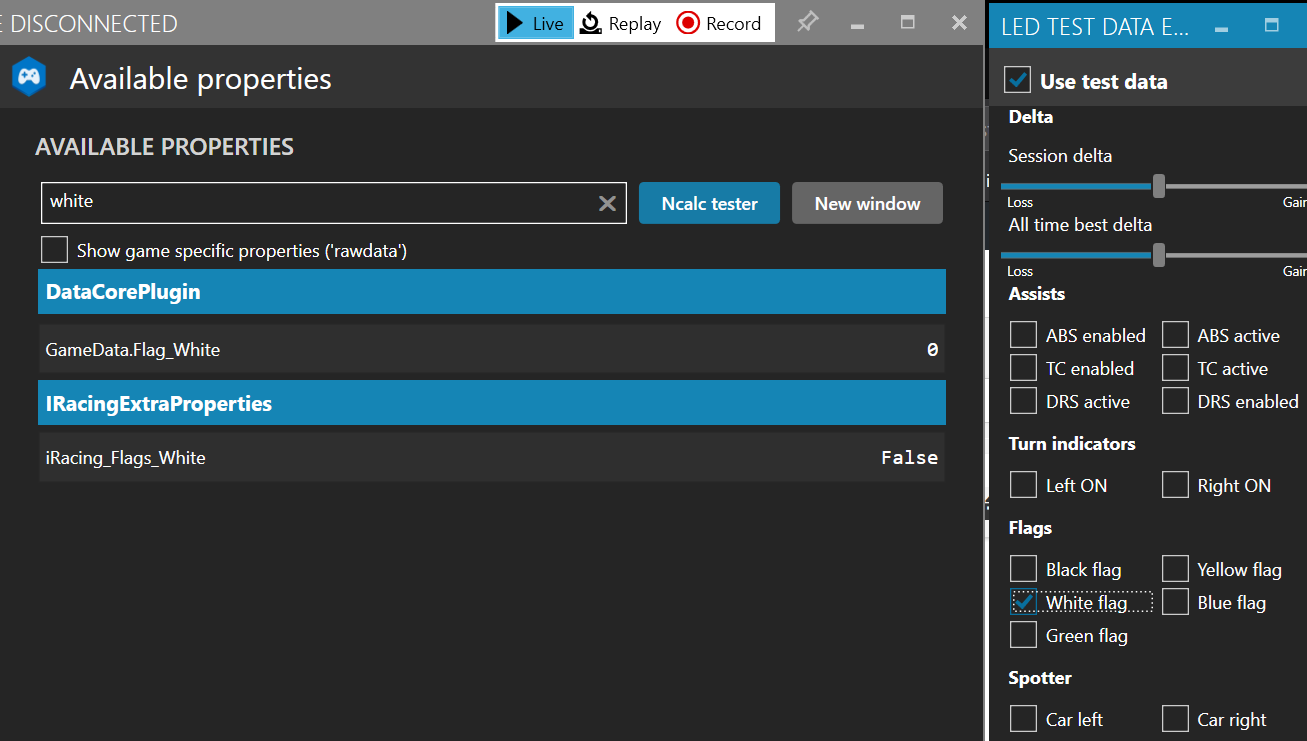Click the 0 value of GameData.Flag_White
Screen dimensions: 1307x741
click(x=932, y=350)
